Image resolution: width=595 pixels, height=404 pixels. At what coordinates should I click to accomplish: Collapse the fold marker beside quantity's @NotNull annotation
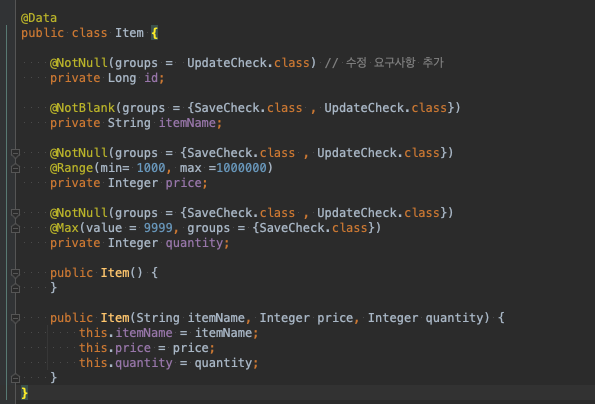pyautogui.click(x=15, y=213)
